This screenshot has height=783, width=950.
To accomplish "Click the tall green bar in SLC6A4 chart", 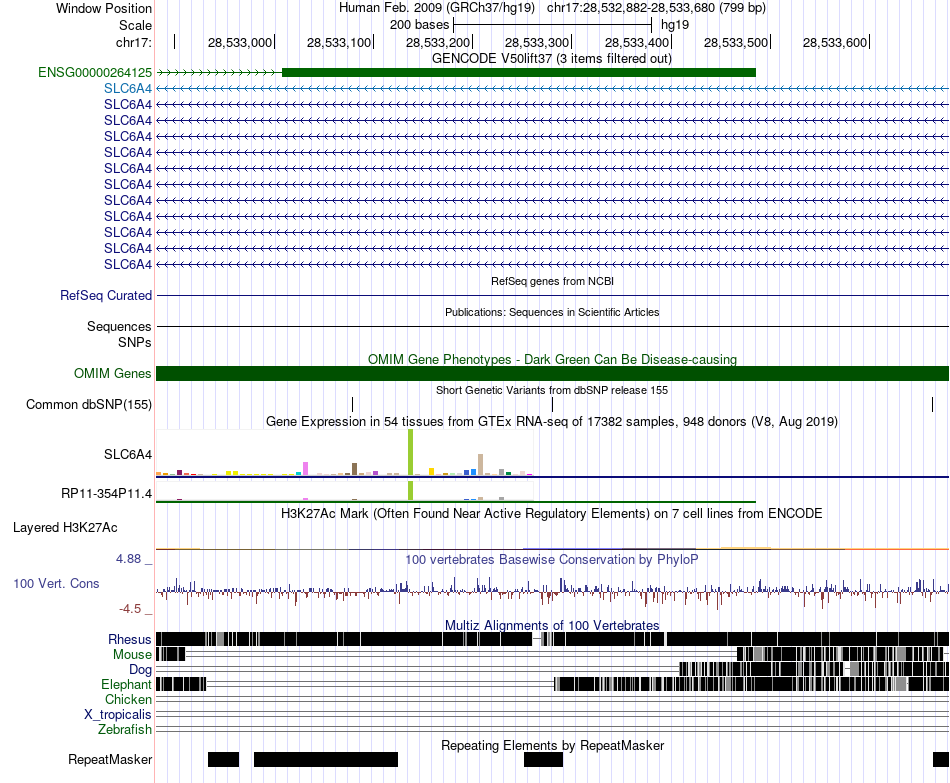I will 411,452.
